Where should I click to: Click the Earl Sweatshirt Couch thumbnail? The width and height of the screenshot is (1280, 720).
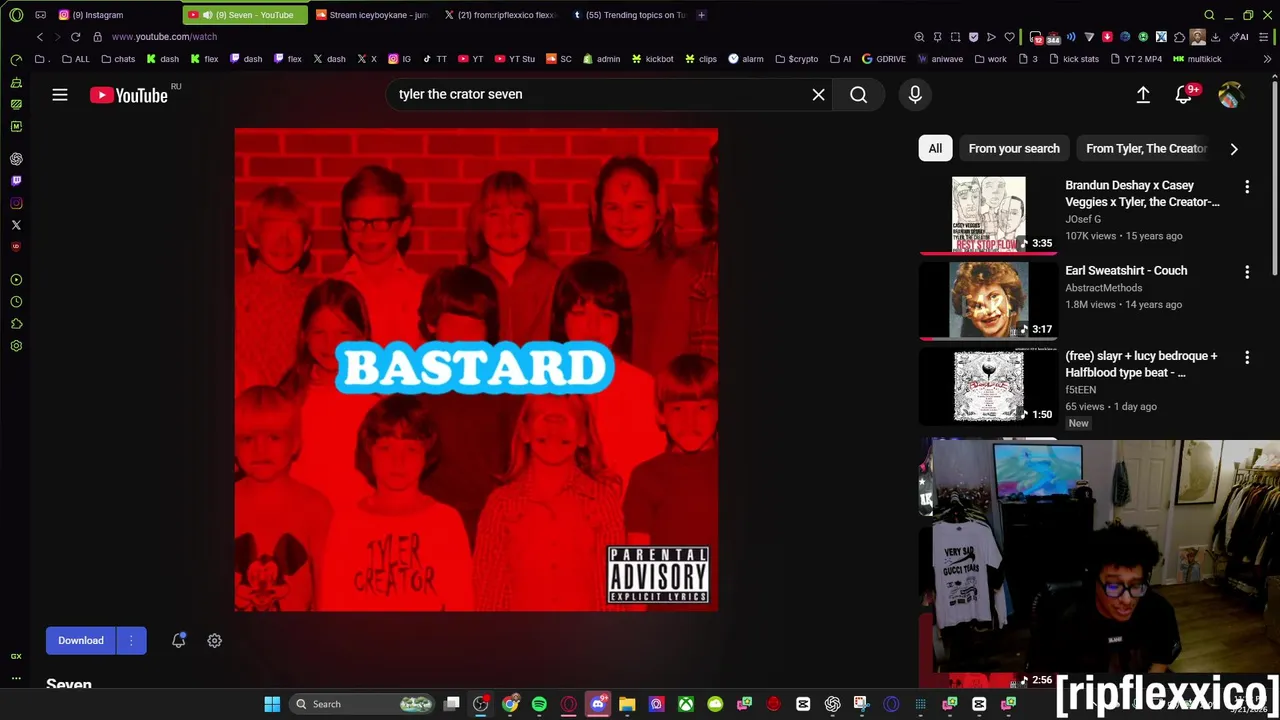(988, 301)
